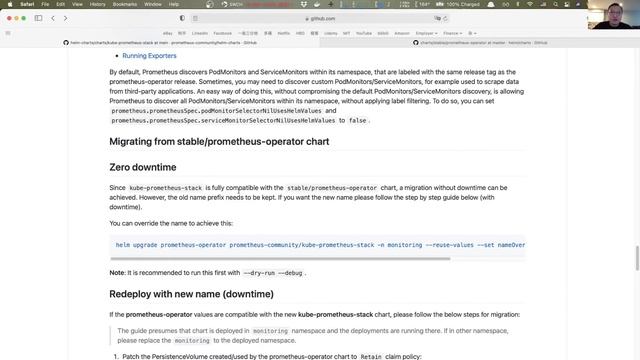Reload the page with the refresh icon
Viewport: 640px width, 360px height.
pos(445,18)
